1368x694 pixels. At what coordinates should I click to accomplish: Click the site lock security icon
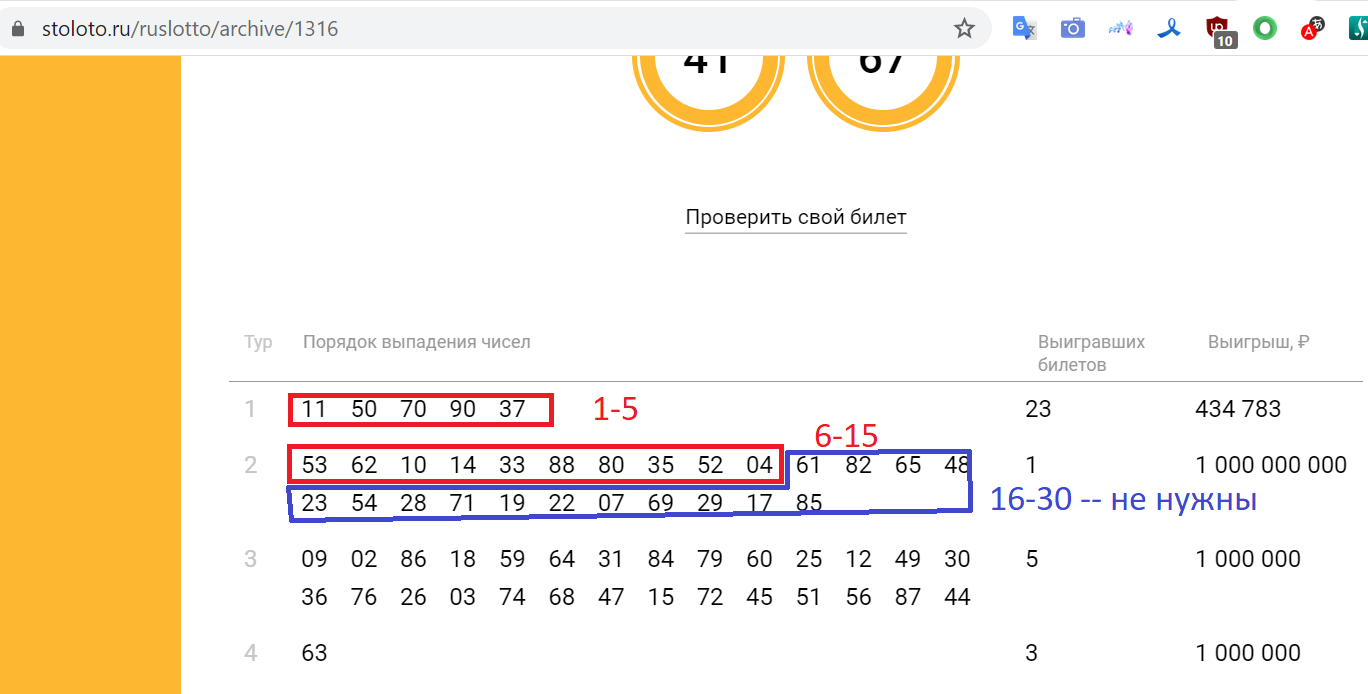[16, 29]
